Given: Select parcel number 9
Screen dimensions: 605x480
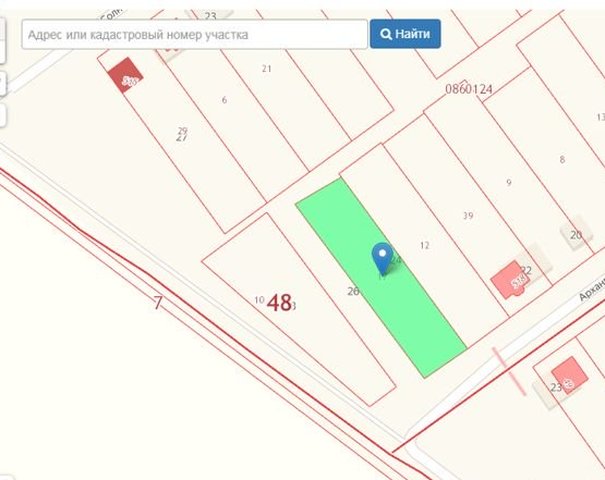Looking at the screenshot, I should coord(509,183).
